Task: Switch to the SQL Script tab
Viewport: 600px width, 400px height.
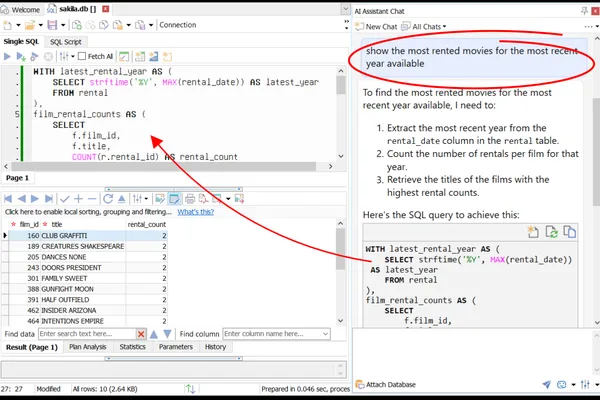Action: tap(65, 42)
